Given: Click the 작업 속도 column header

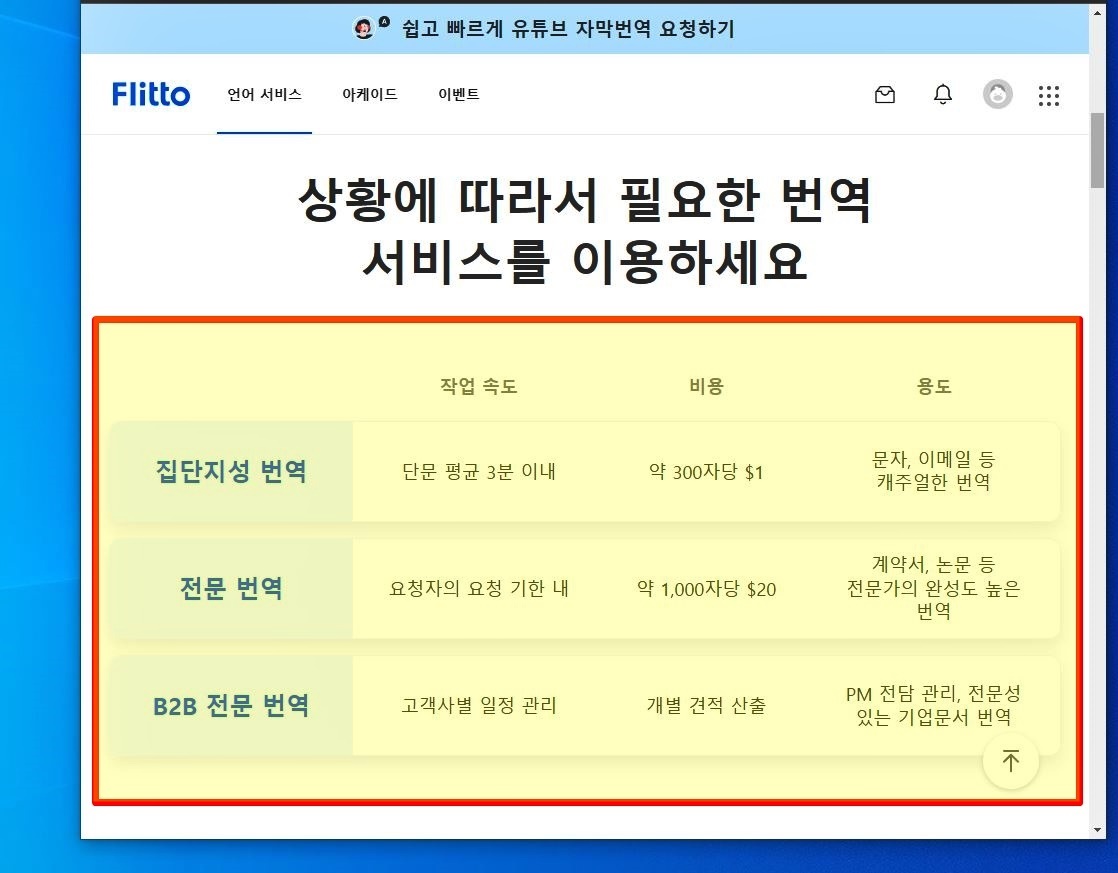Looking at the screenshot, I should click(478, 387).
